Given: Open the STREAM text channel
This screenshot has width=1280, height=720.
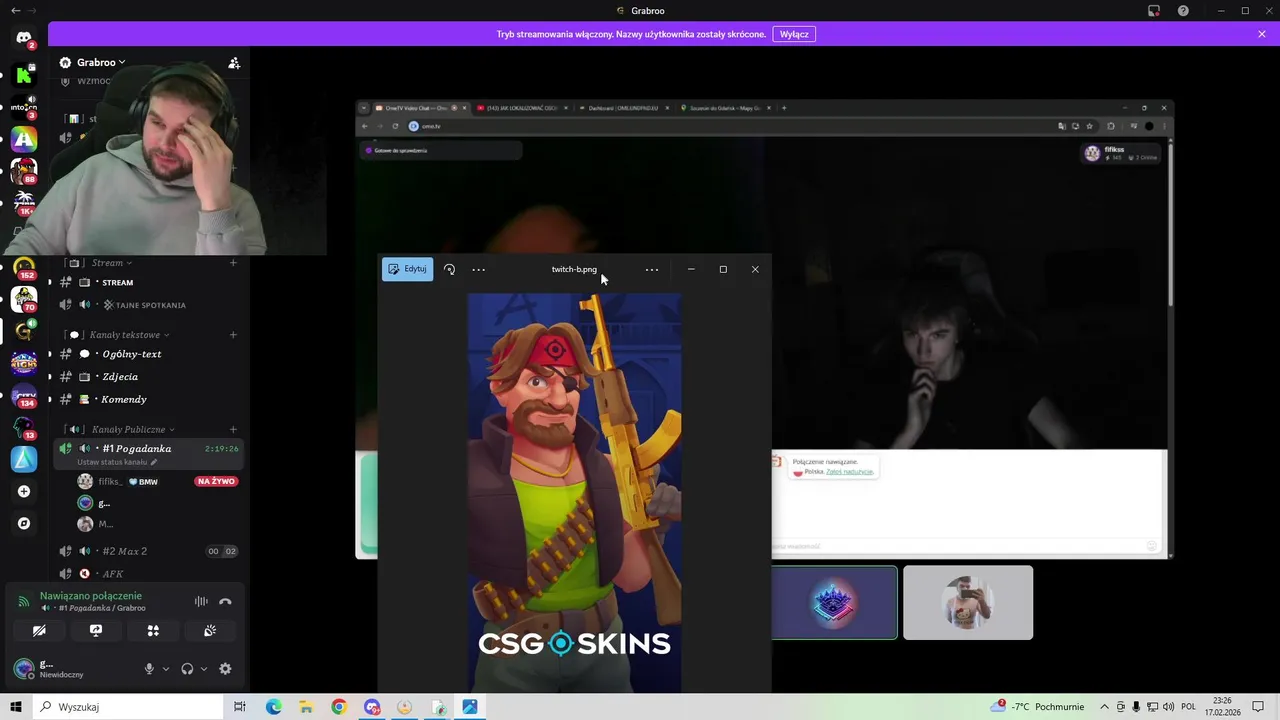Looking at the screenshot, I should [x=148, y=283].
